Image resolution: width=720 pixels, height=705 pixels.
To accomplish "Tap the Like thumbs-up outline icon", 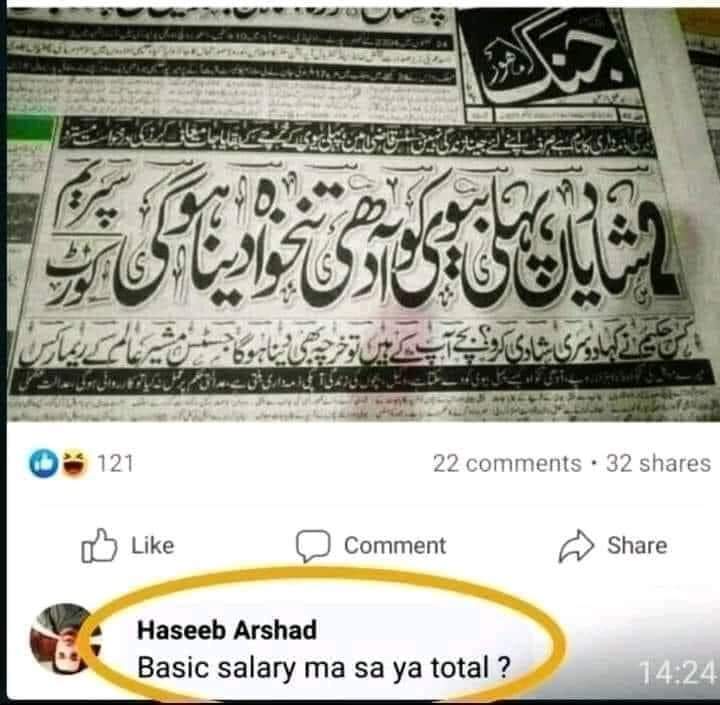I will (99, 546).
